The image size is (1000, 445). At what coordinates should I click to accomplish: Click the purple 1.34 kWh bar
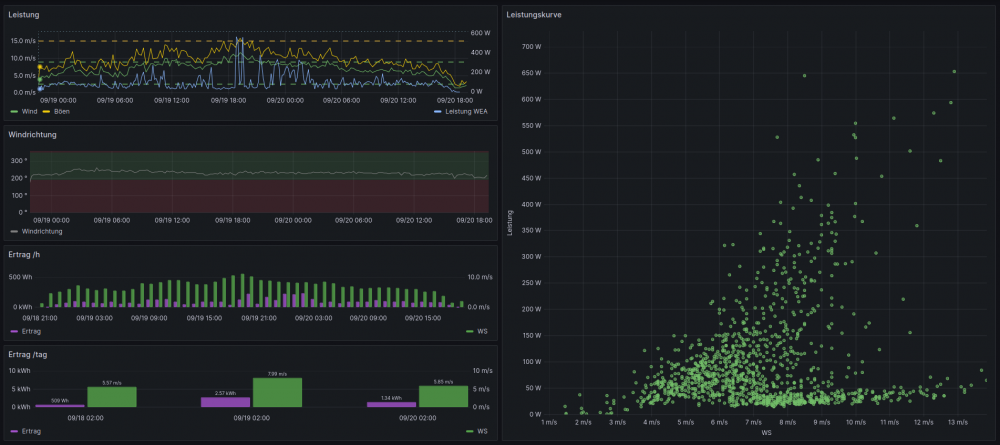[392, 404]
